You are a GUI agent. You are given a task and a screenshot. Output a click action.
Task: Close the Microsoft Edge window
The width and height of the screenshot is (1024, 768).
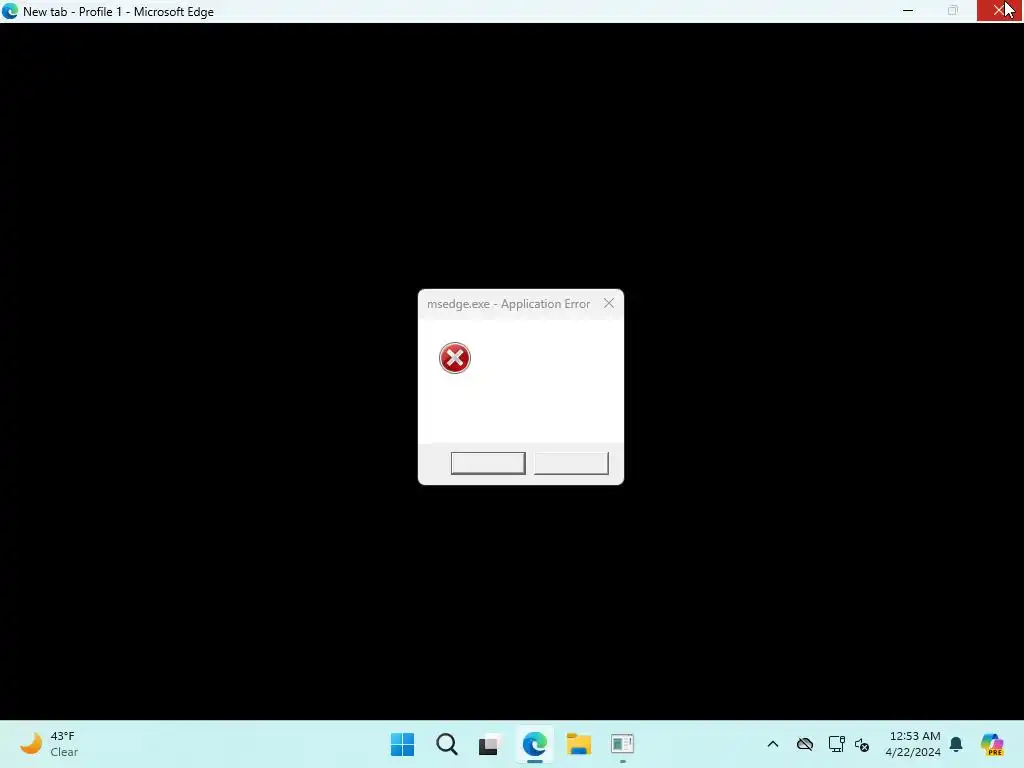(x=999, y=10)
